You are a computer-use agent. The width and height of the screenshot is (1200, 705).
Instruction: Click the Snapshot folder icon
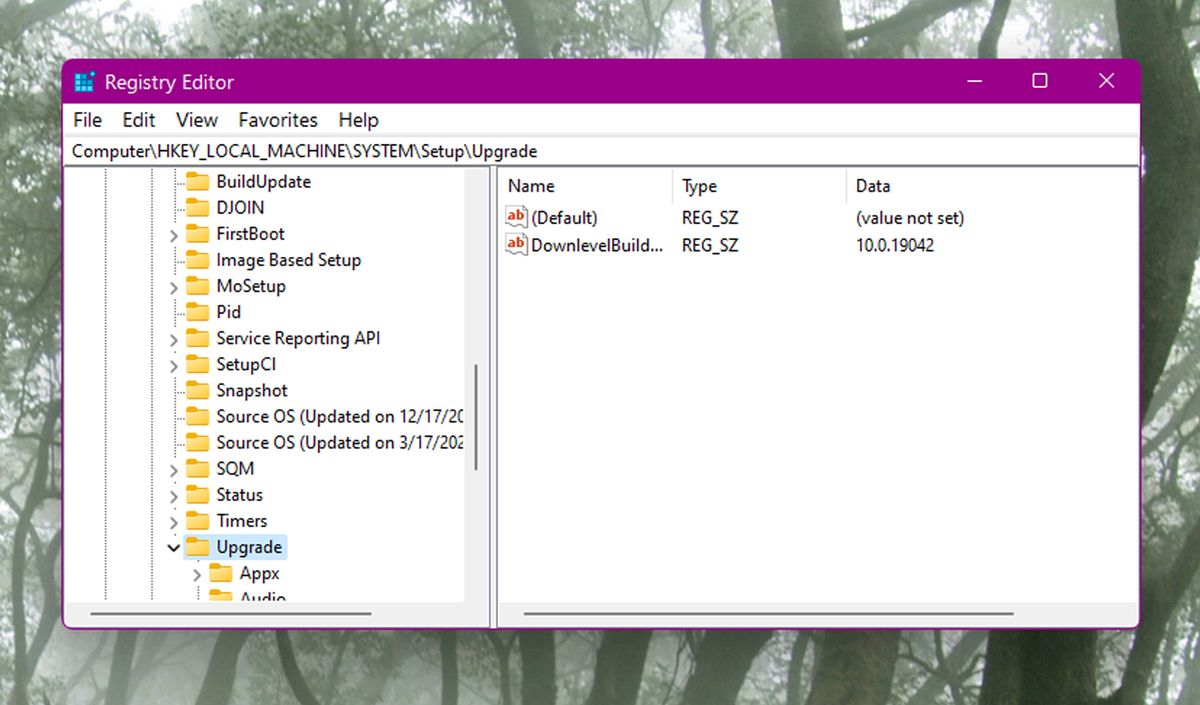(x=197, y=390)
